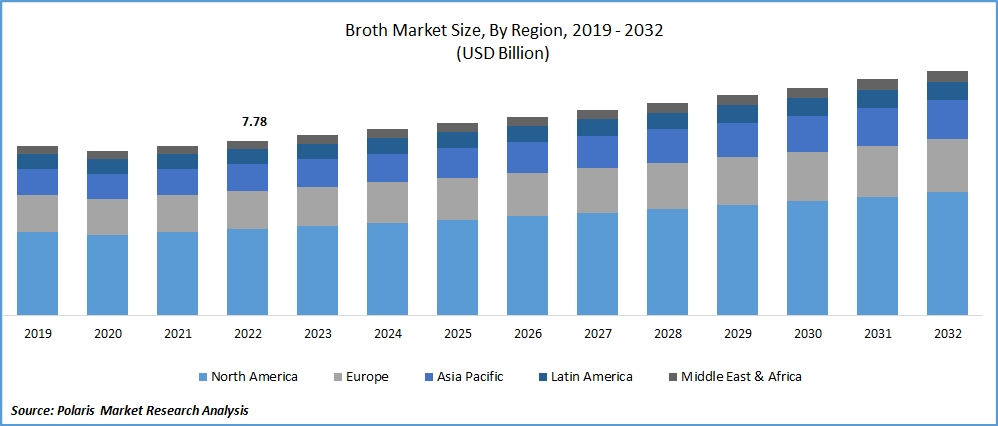Select the North America segment of 2019 bar

38,273
